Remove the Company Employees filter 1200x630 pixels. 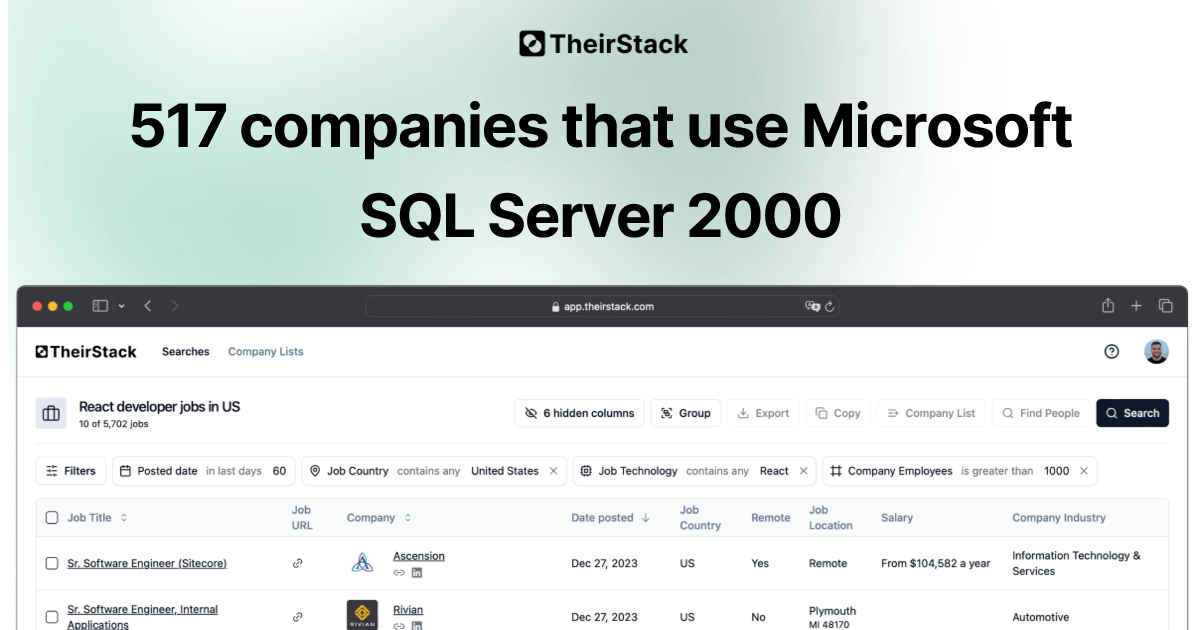[1084, 471]
